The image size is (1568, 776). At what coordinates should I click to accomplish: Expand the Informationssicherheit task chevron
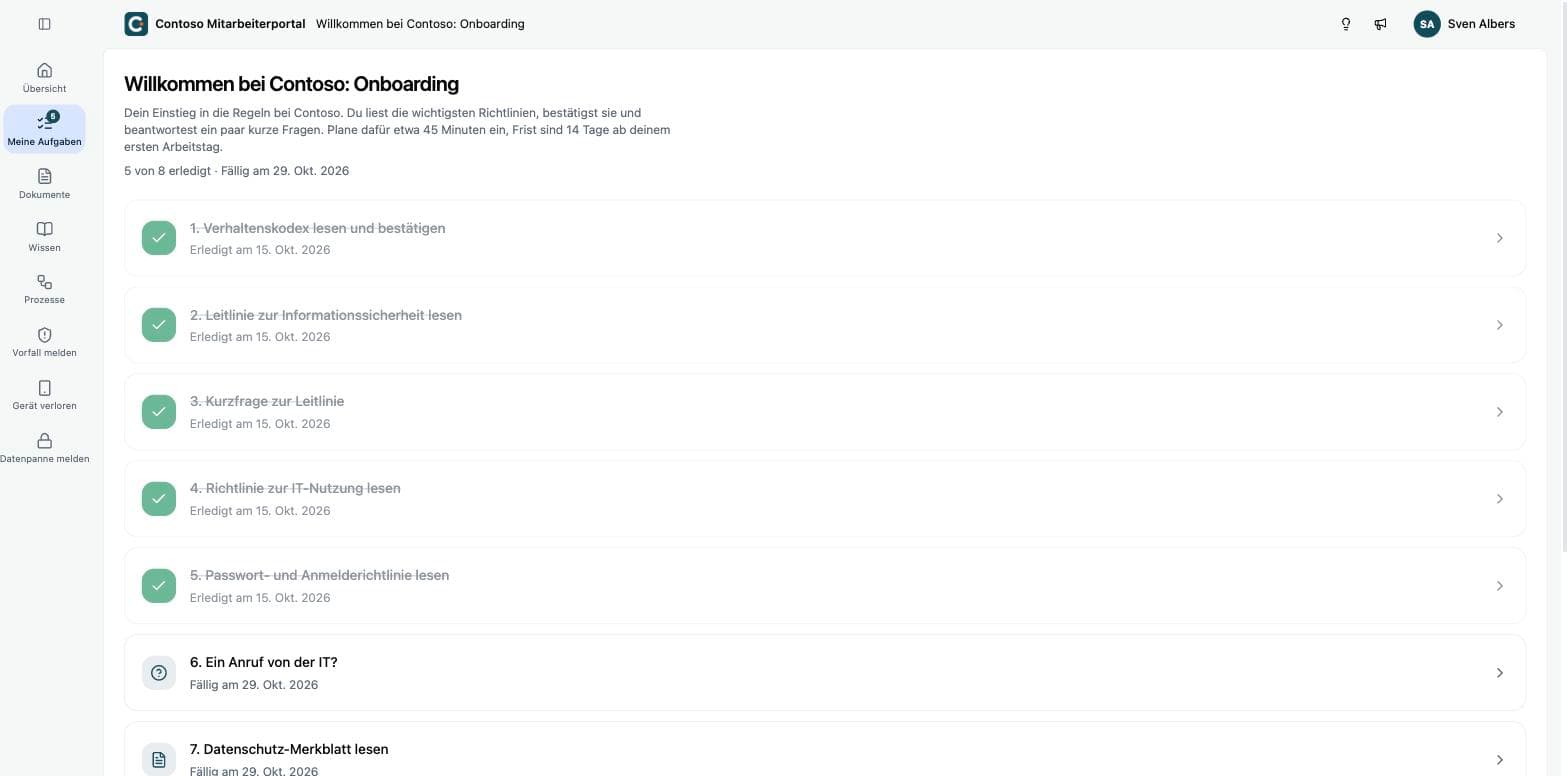coord(1499,325)
